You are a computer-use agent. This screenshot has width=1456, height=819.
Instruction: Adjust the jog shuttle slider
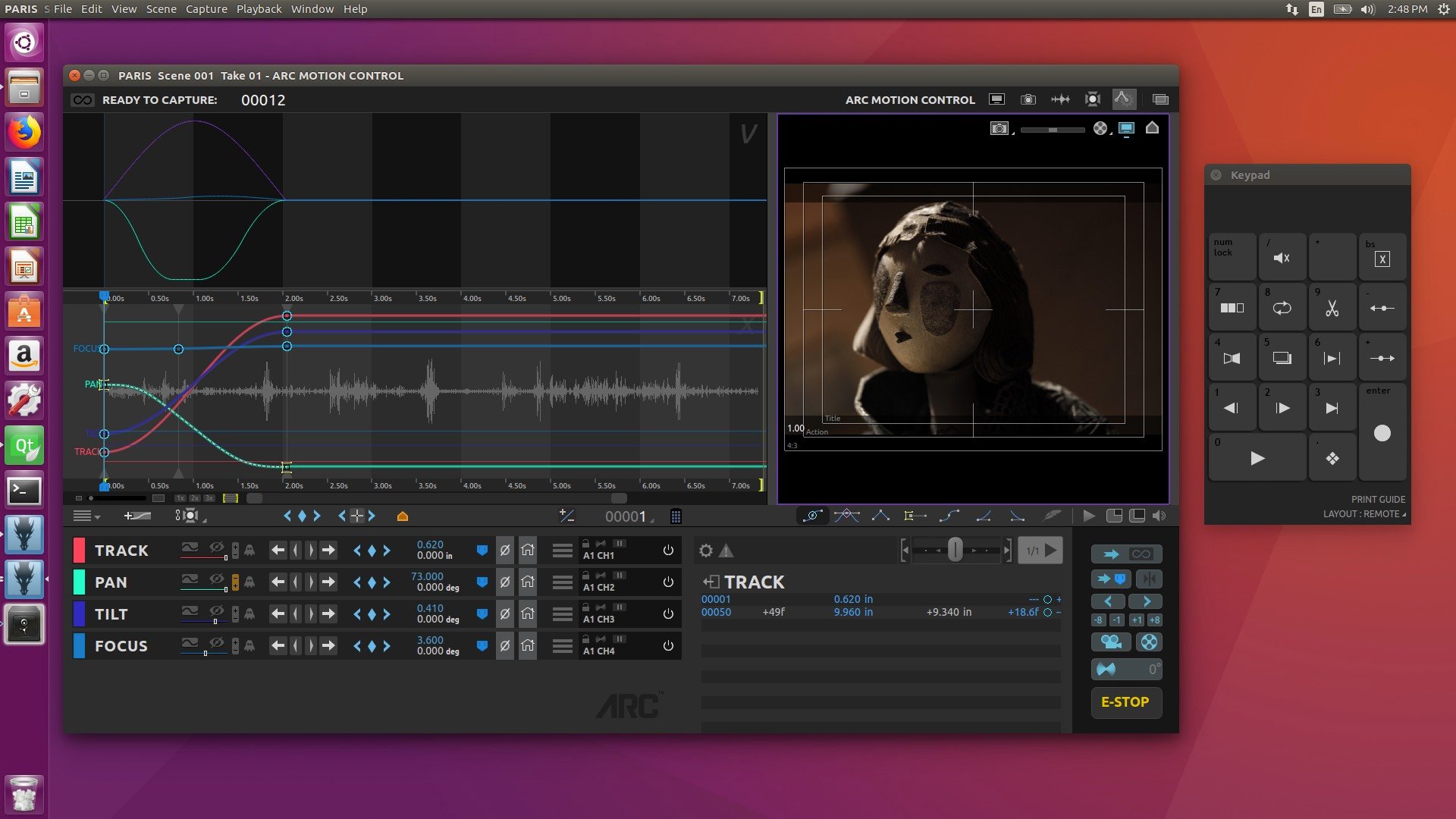(955, 550)
